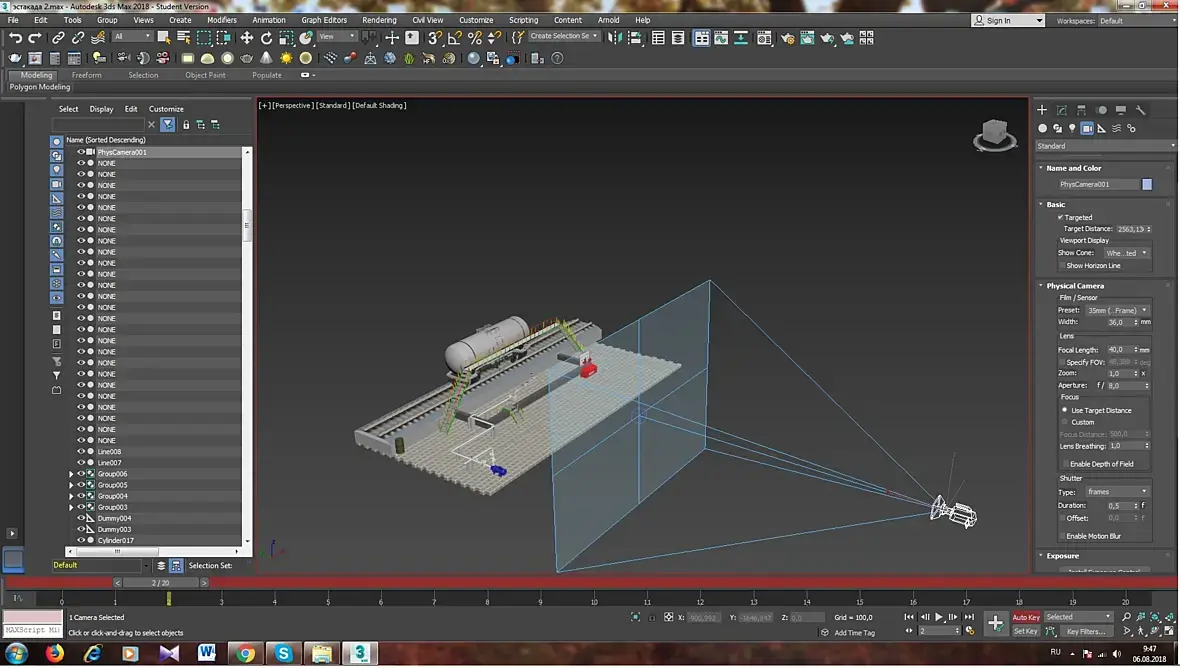
Task: Select the Move tool in main toolbar
Action: pyautogui.click(x=247, y=37)
